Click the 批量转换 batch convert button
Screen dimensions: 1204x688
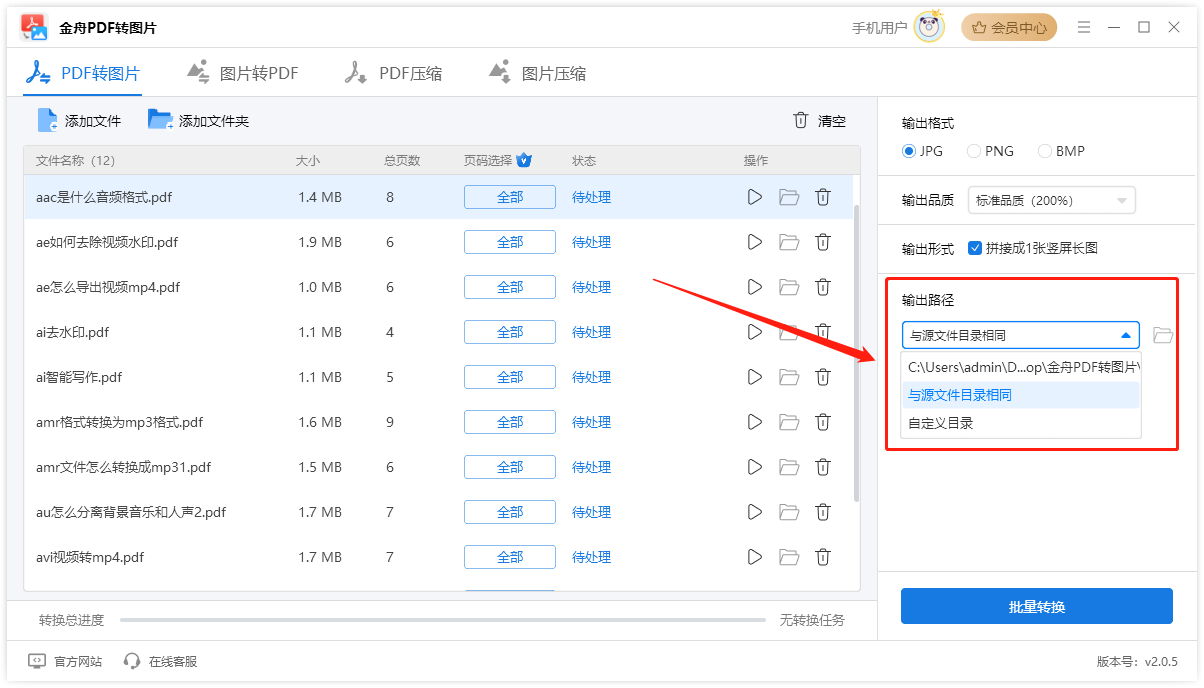coord(1037,606)
